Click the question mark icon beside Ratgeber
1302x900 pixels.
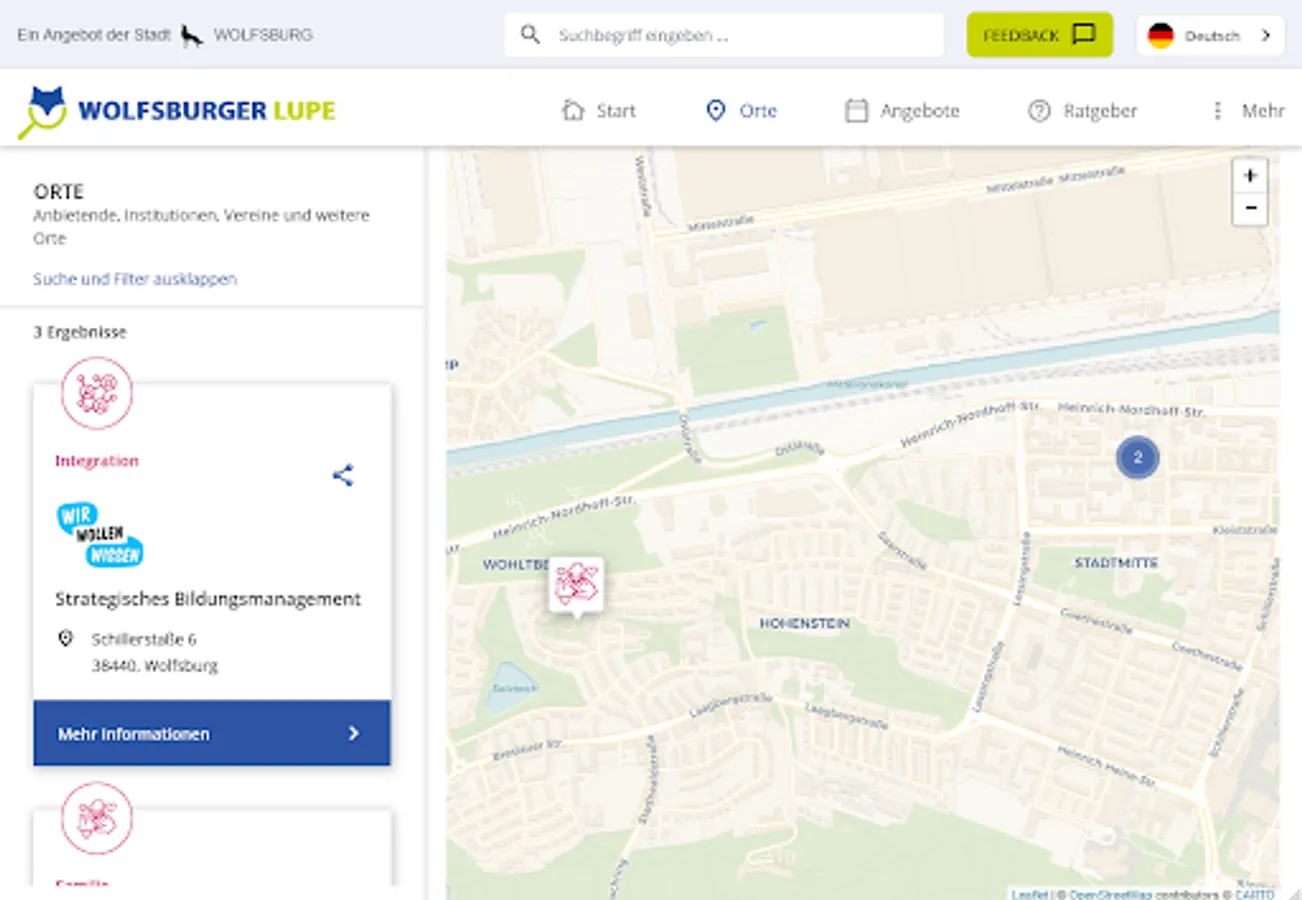(x=1039, y=110)
